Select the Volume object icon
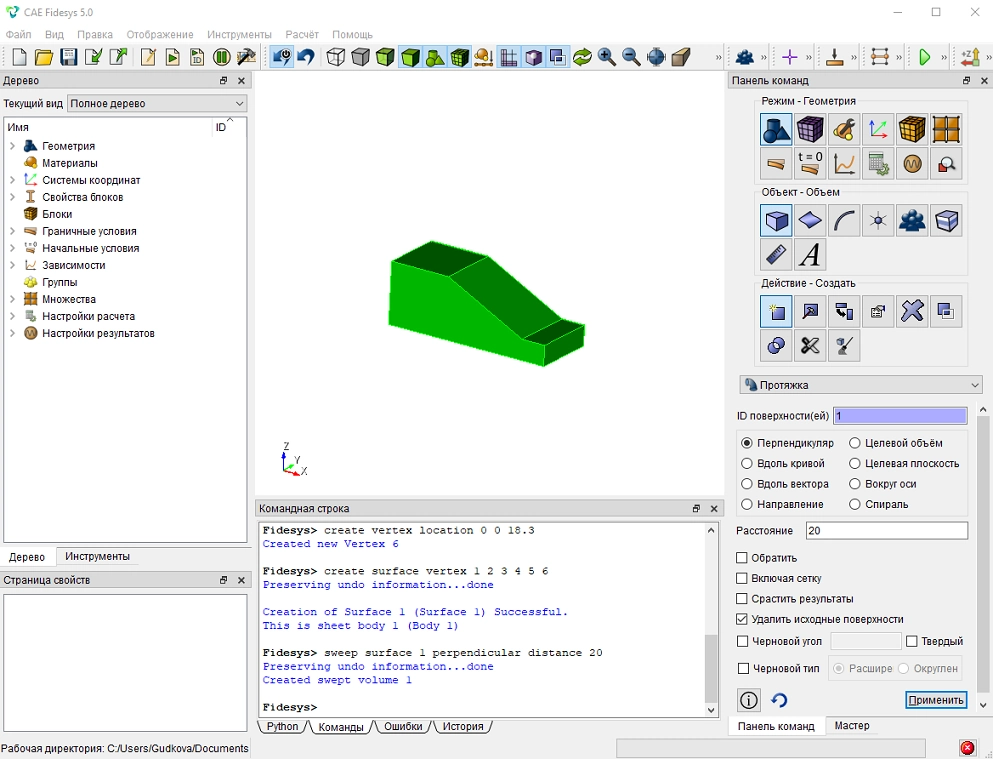This screenshot has width=993, height=759. 776,220
